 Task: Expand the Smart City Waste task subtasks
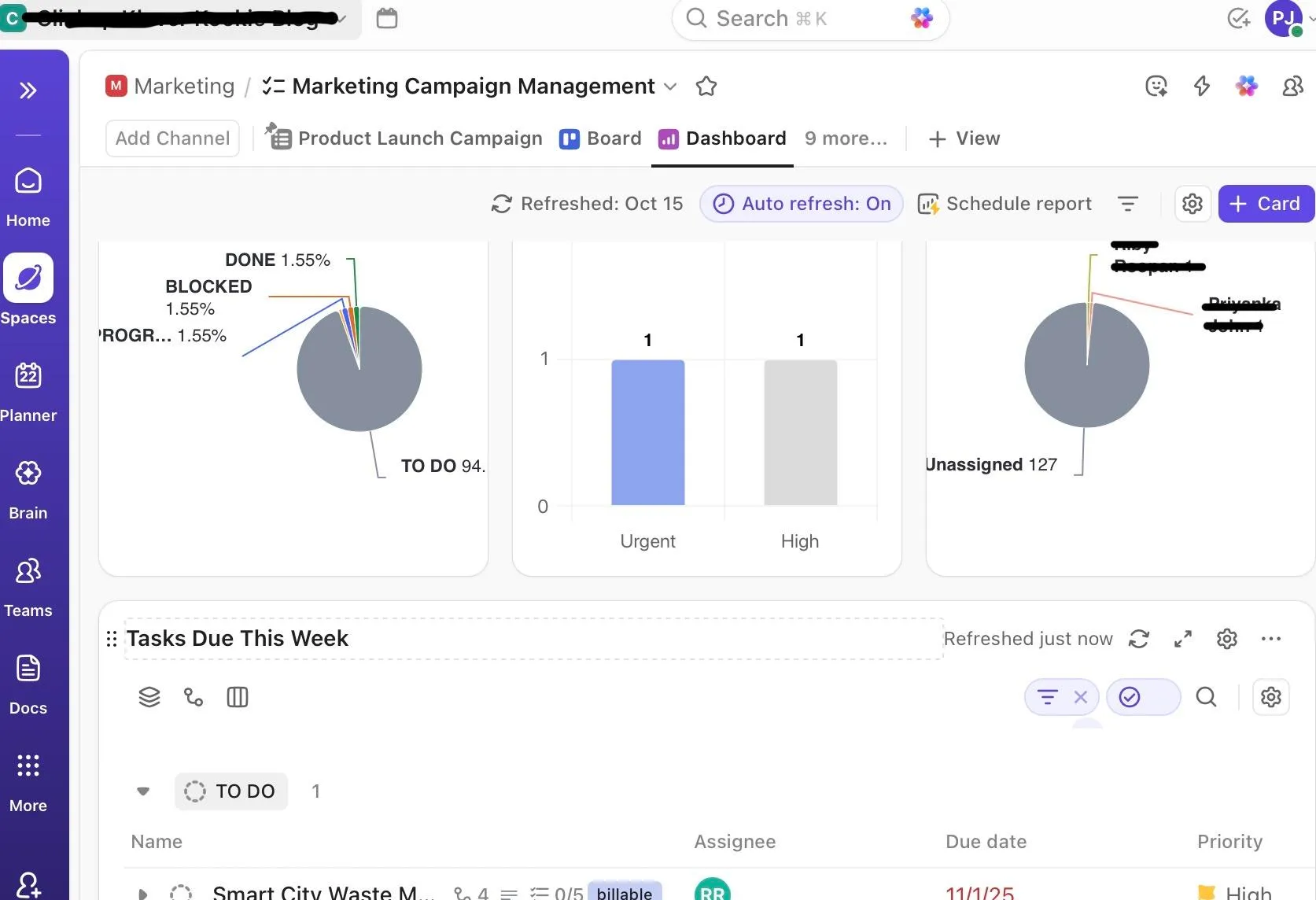point(143,894)
